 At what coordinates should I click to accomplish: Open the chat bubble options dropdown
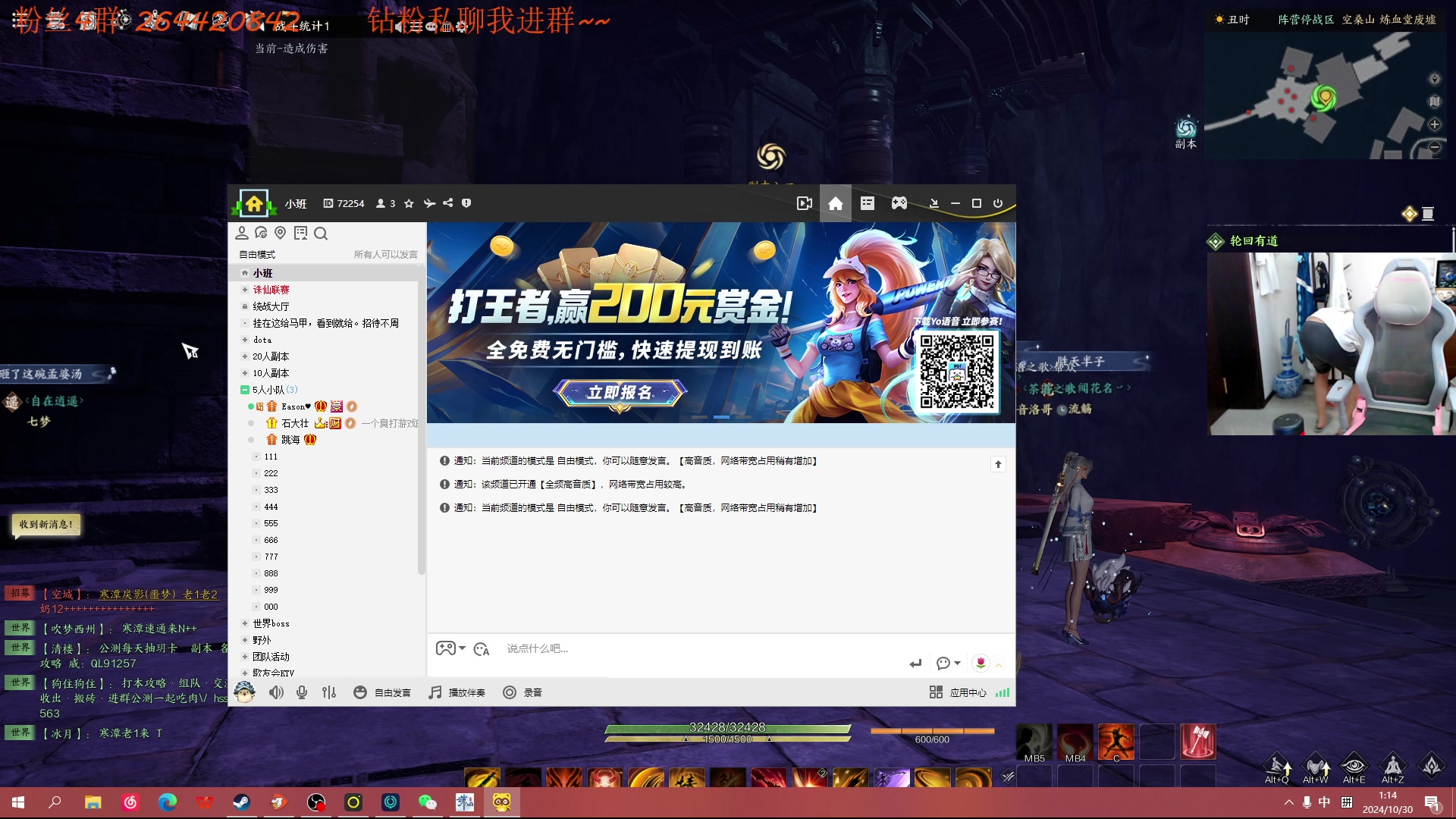tap(948, 664)
